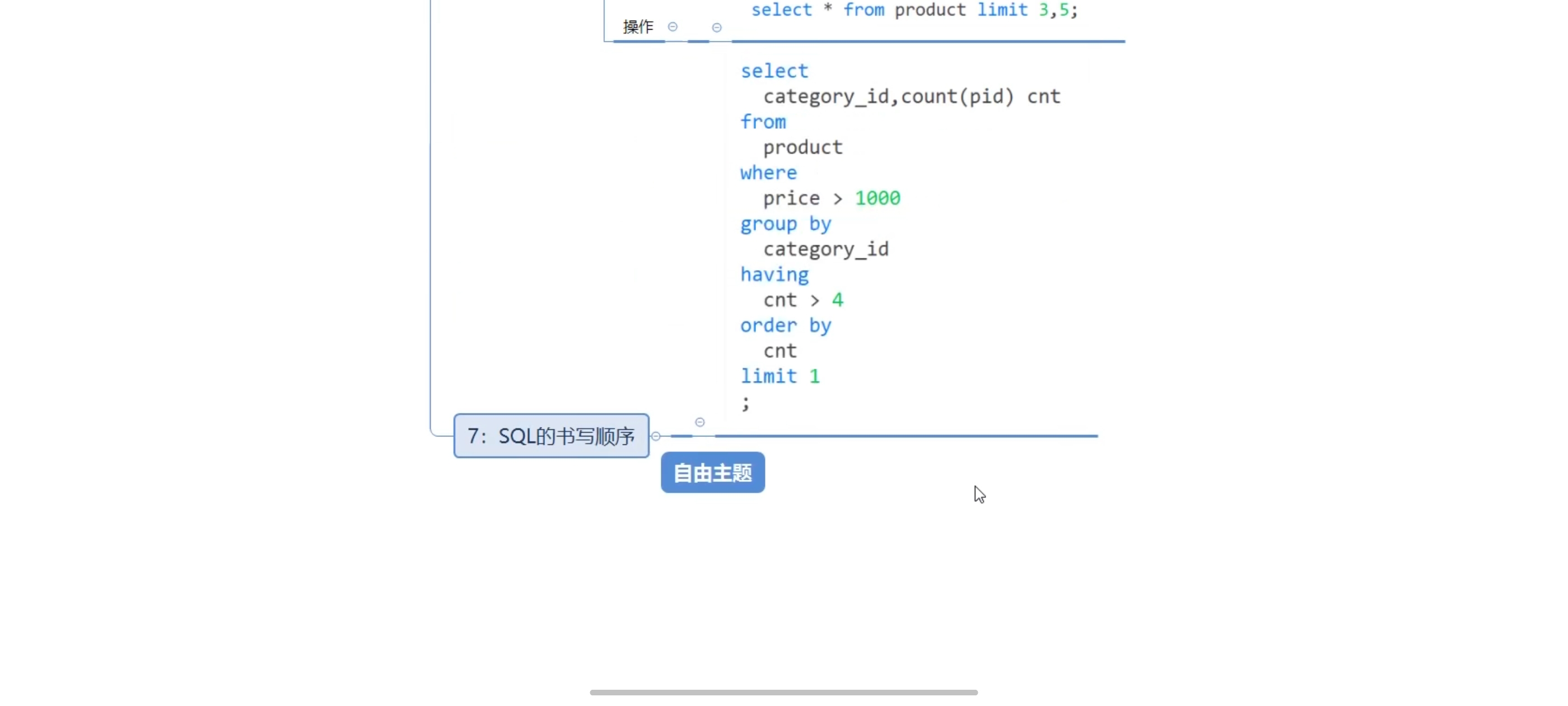Click the small collapse circle below the semicolon
This screenshot has height=706, width=1568.
point(700,422)
